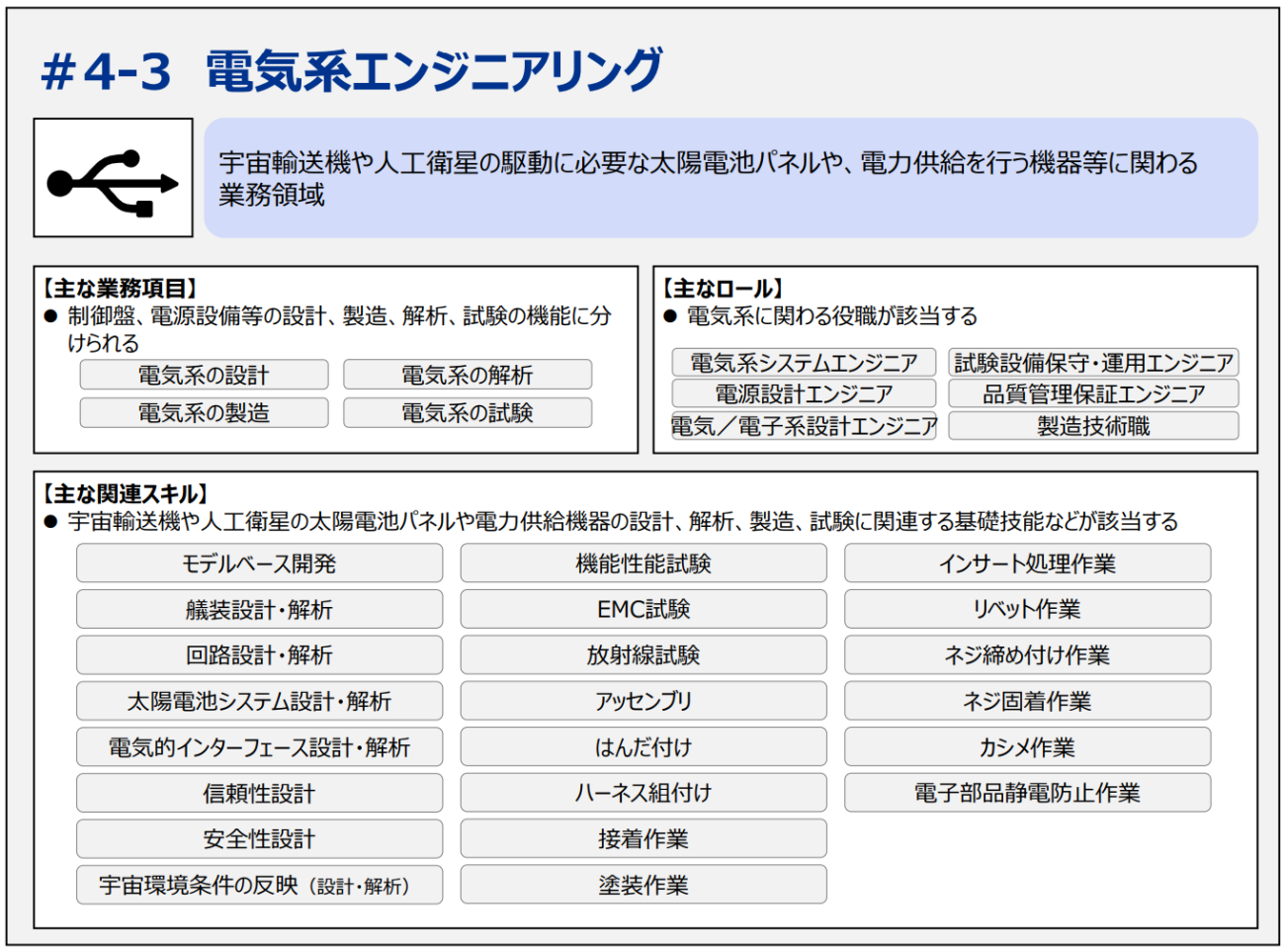Select the EMC試験 skill box
Screen dimensions: 1285x952
pyautogui.click(x=643, y=610)
